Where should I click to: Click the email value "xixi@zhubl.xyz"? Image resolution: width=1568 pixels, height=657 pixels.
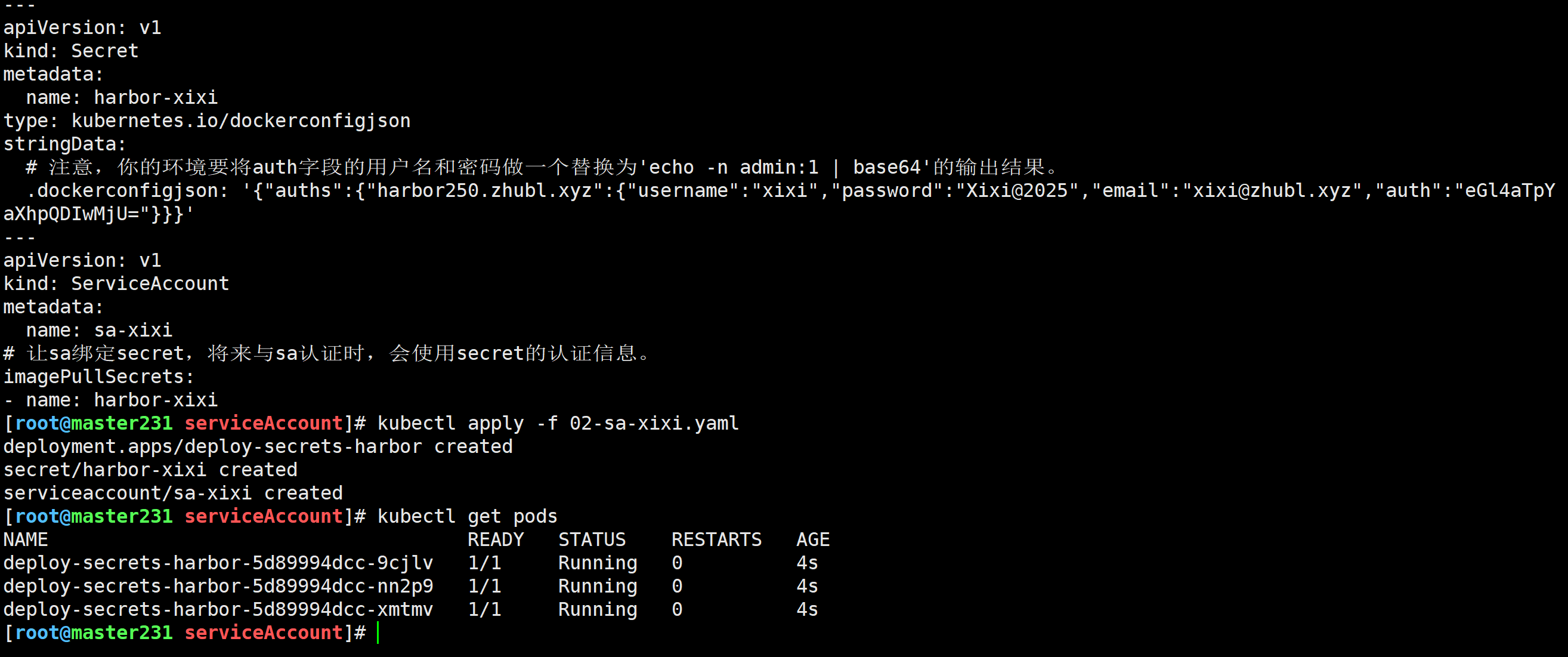point(1272,190)
